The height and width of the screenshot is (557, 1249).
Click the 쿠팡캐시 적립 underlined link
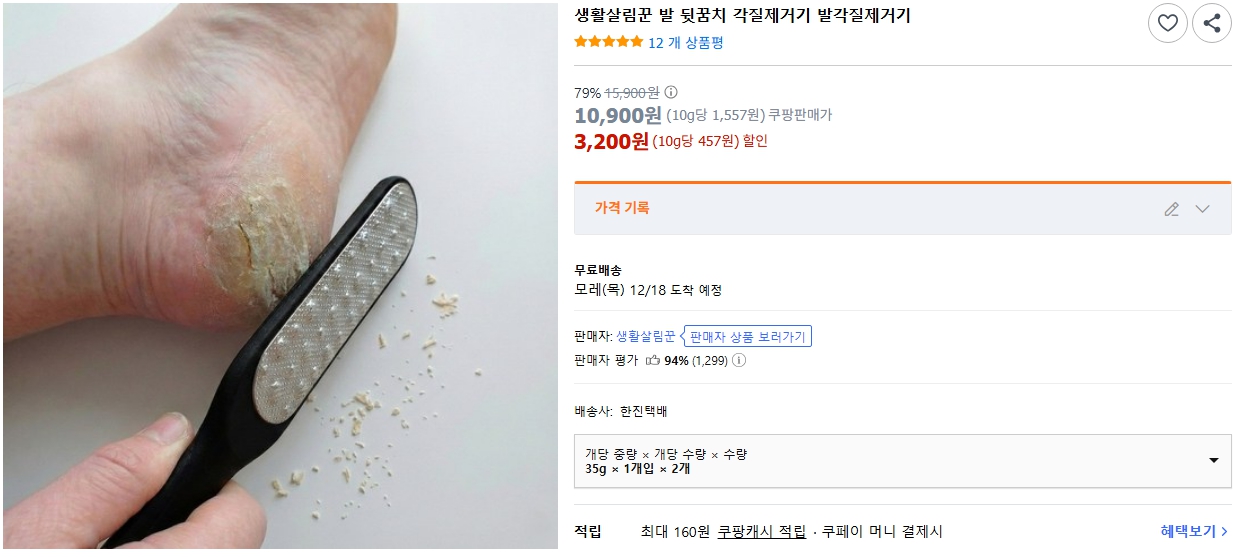[x=761, y=532]
